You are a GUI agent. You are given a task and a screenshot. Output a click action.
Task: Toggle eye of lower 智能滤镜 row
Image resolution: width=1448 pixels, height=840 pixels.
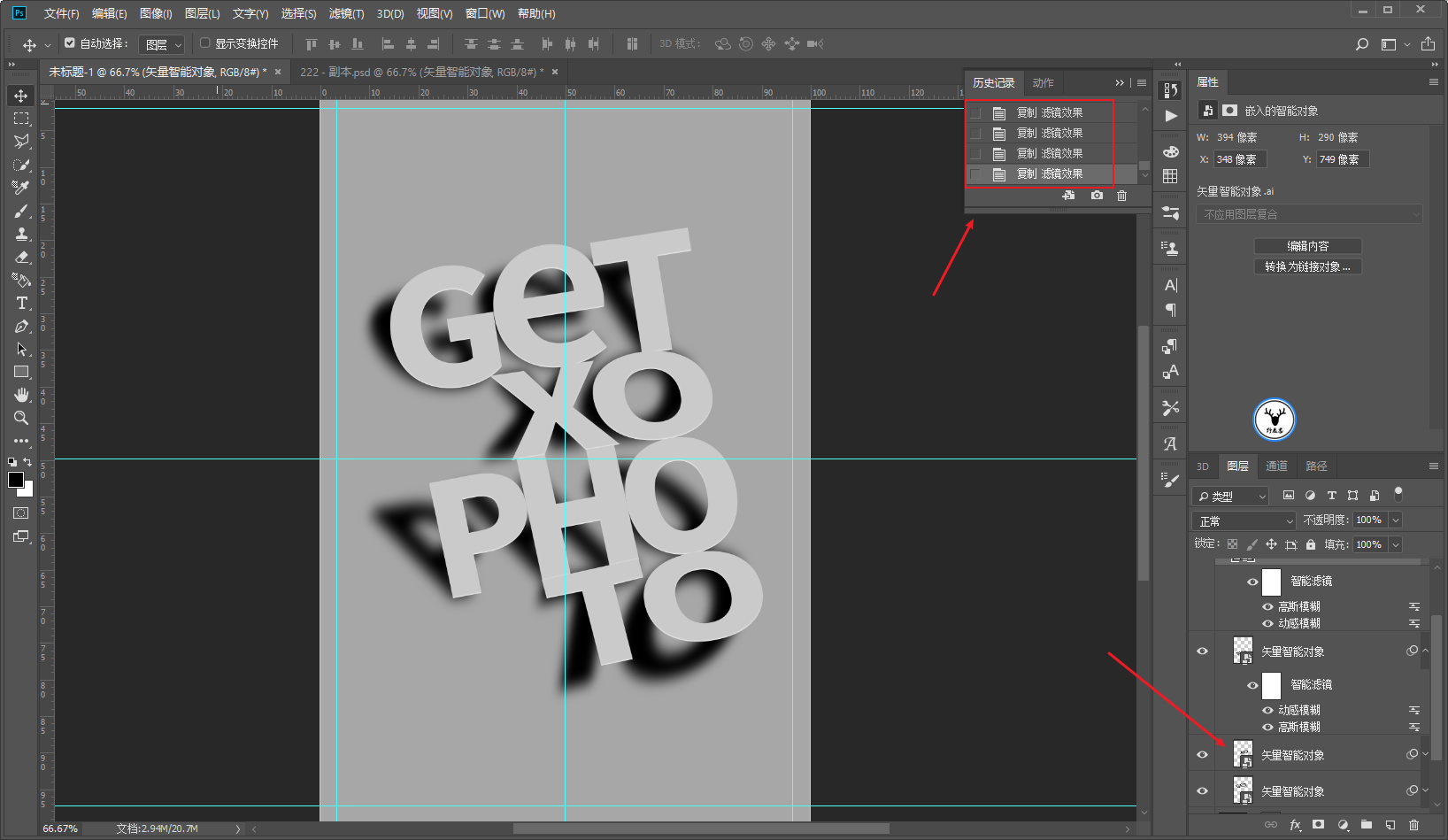1252,685
